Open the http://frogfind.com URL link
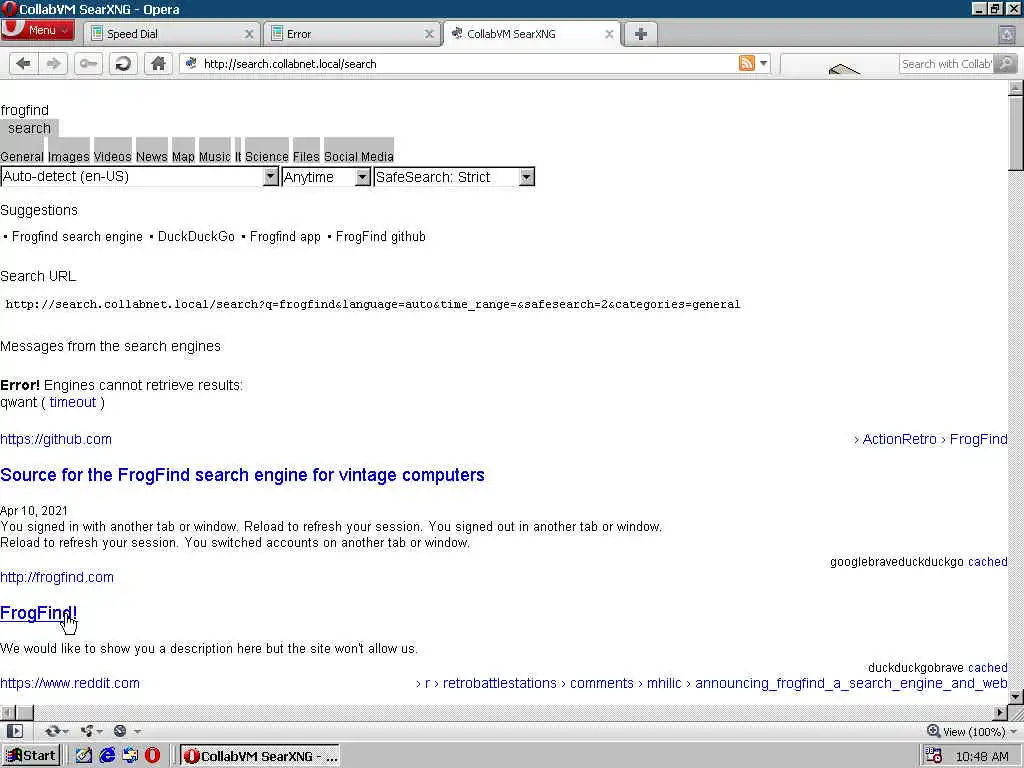Screen dimensions: 1024x768 pos(57,577)
